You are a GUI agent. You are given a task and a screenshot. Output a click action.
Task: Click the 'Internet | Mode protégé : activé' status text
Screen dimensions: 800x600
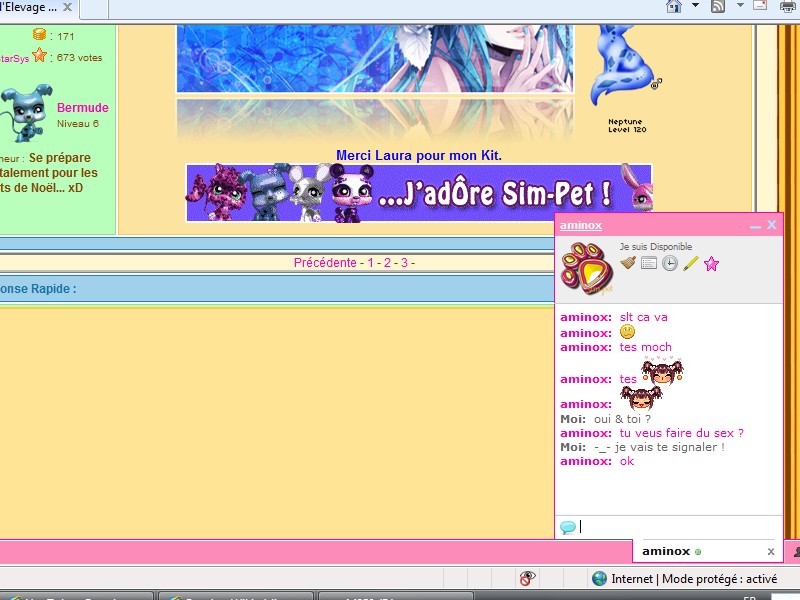pyautogui.click(x=694, y=579)
